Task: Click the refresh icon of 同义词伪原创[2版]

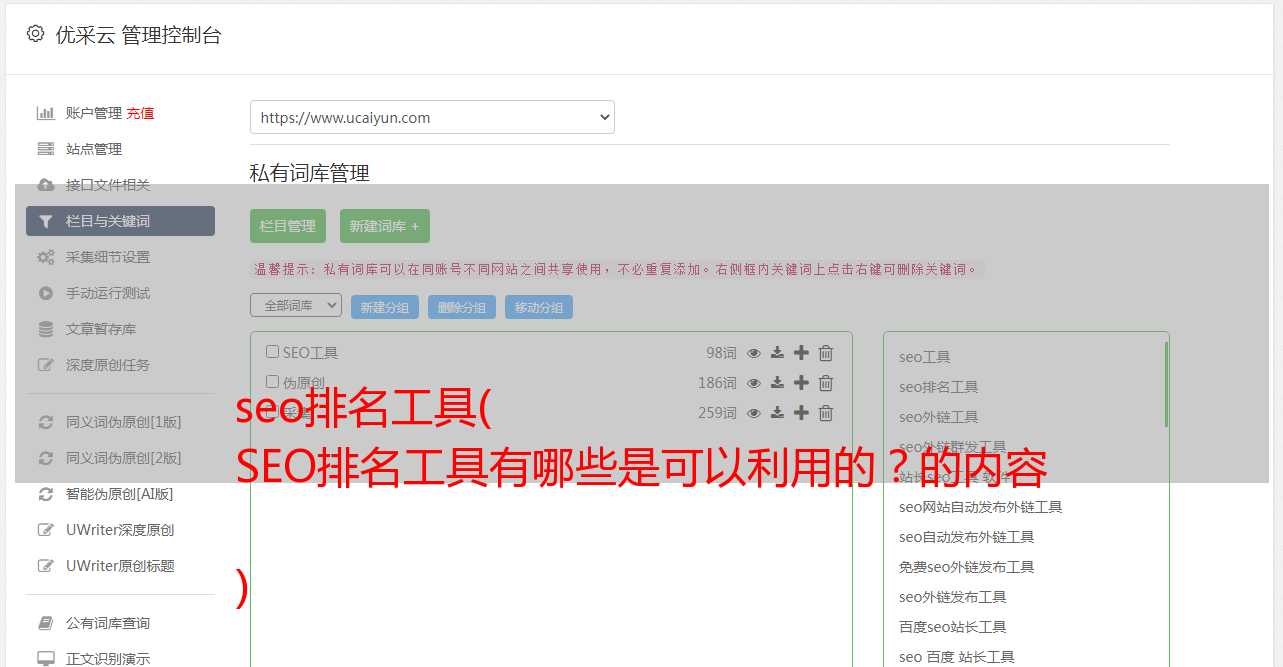Action: tap(45, 458)
